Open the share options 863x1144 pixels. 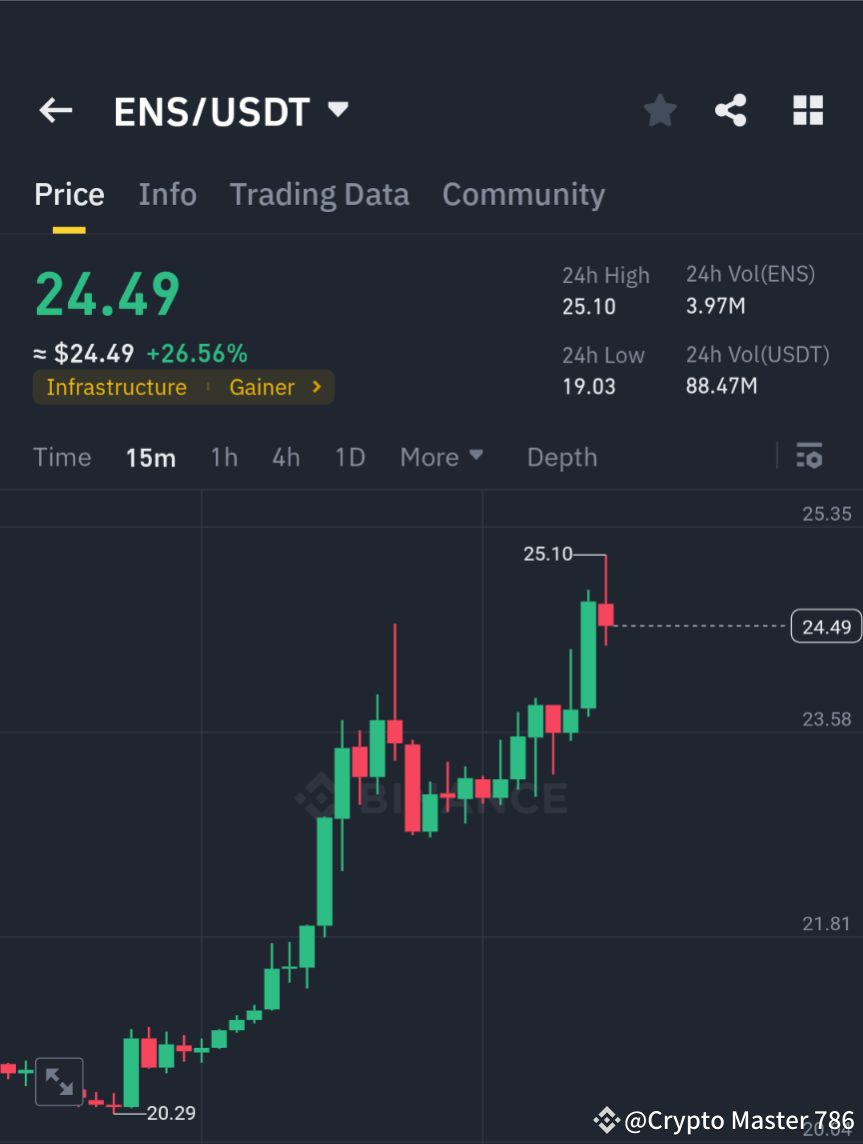click(731, 110)
